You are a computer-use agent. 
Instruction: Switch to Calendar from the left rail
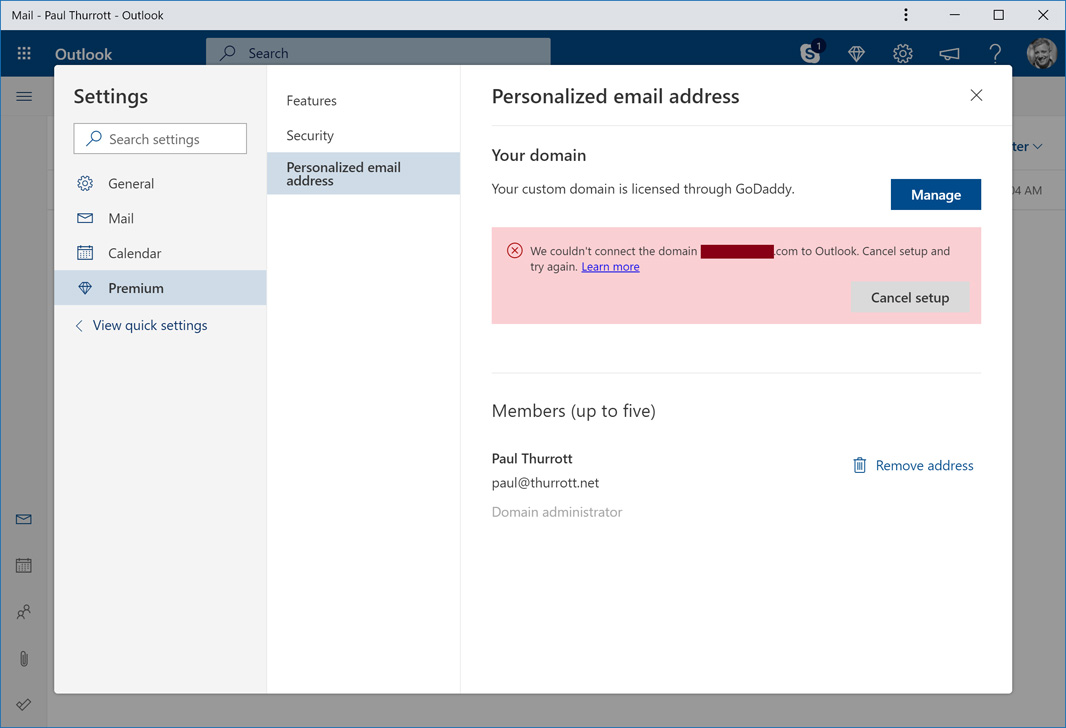pos(24,566)
